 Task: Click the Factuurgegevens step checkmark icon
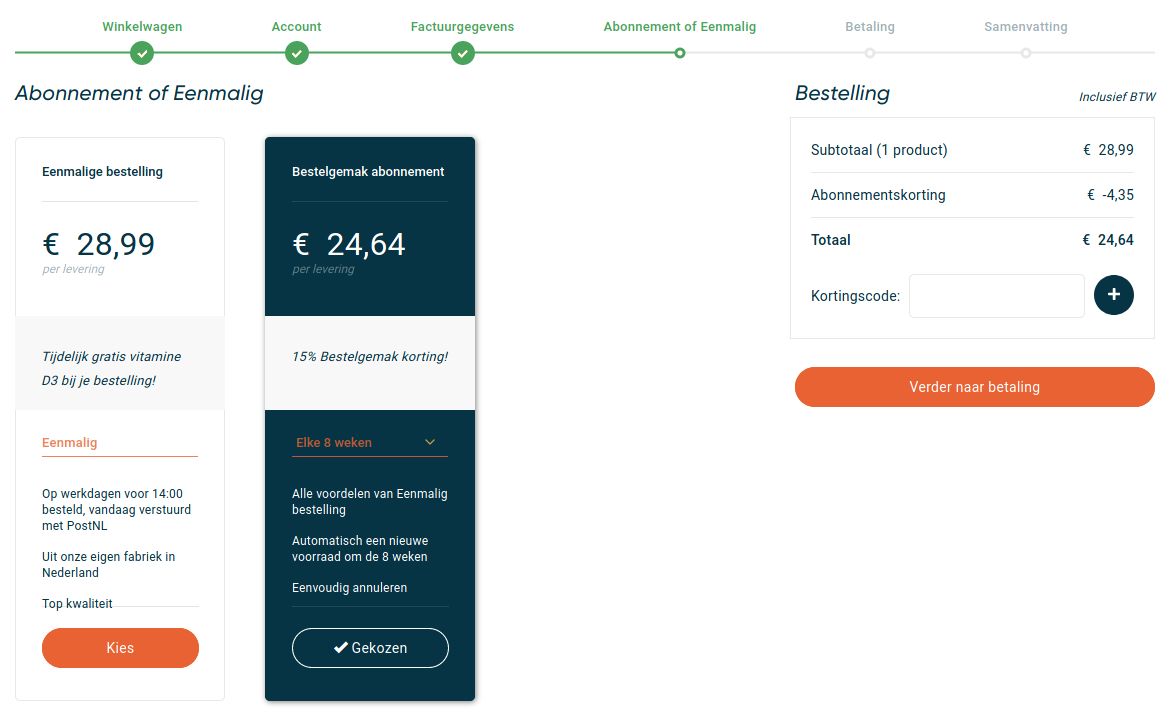click(463, 53)
